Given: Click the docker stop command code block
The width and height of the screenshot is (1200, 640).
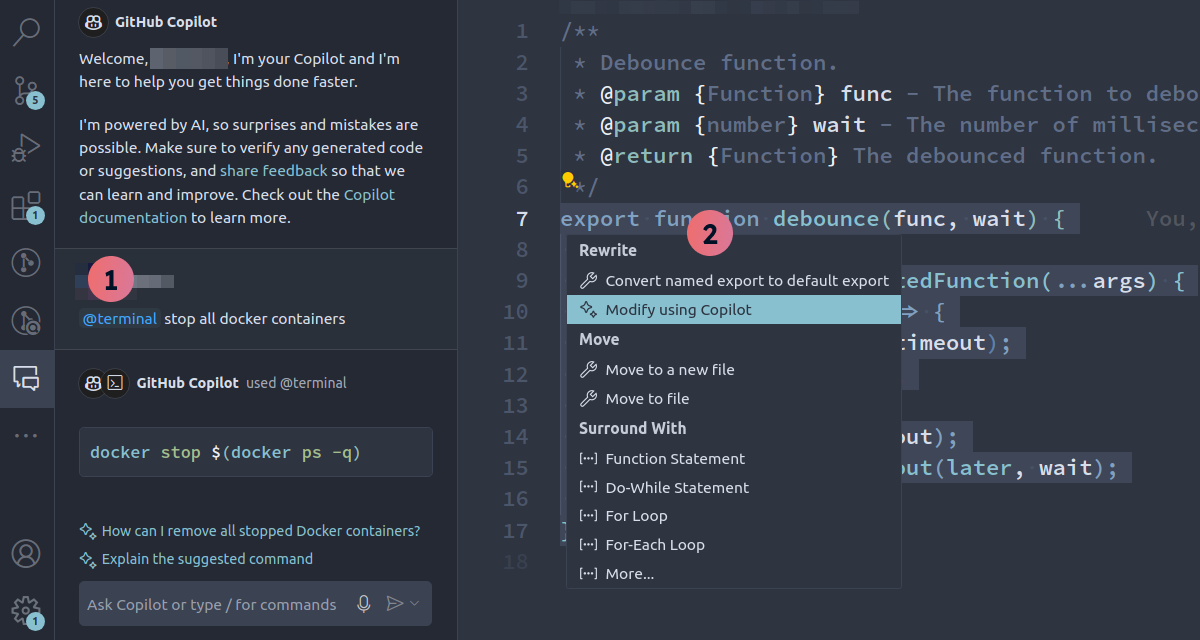Looking at the screenshot, I should tap(256, 453).
